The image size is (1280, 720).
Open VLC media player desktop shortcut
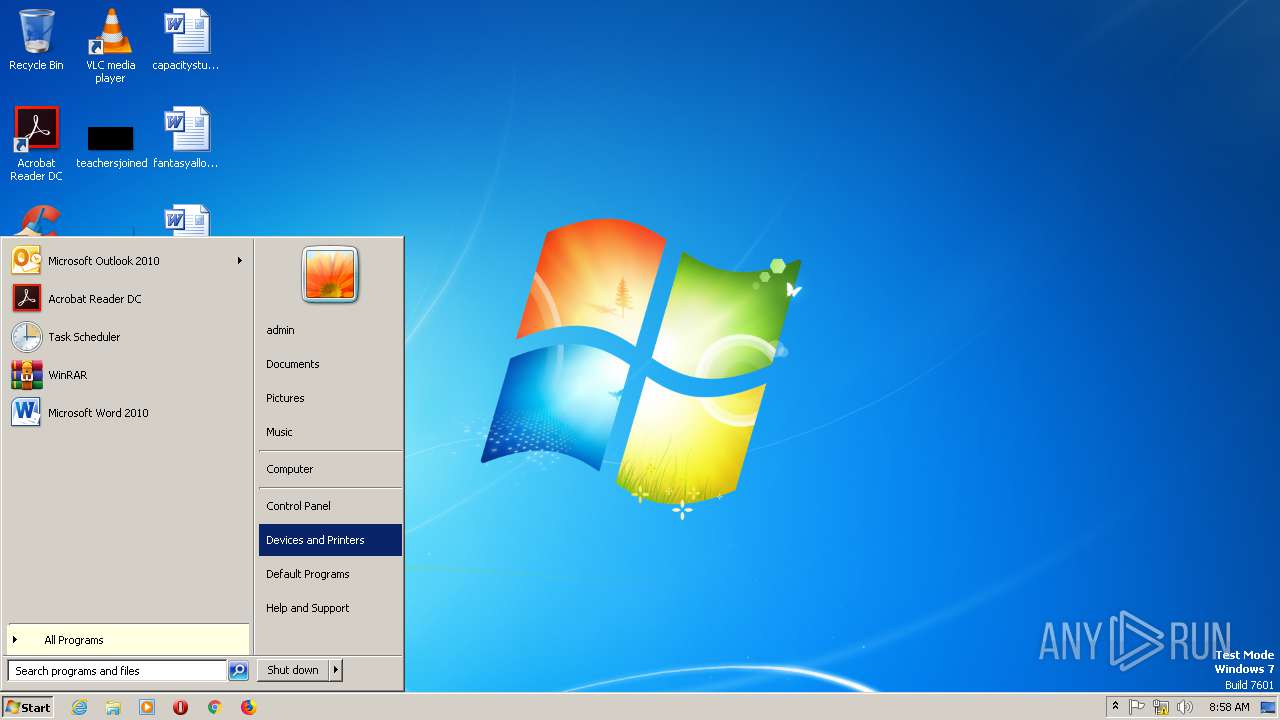110,45
